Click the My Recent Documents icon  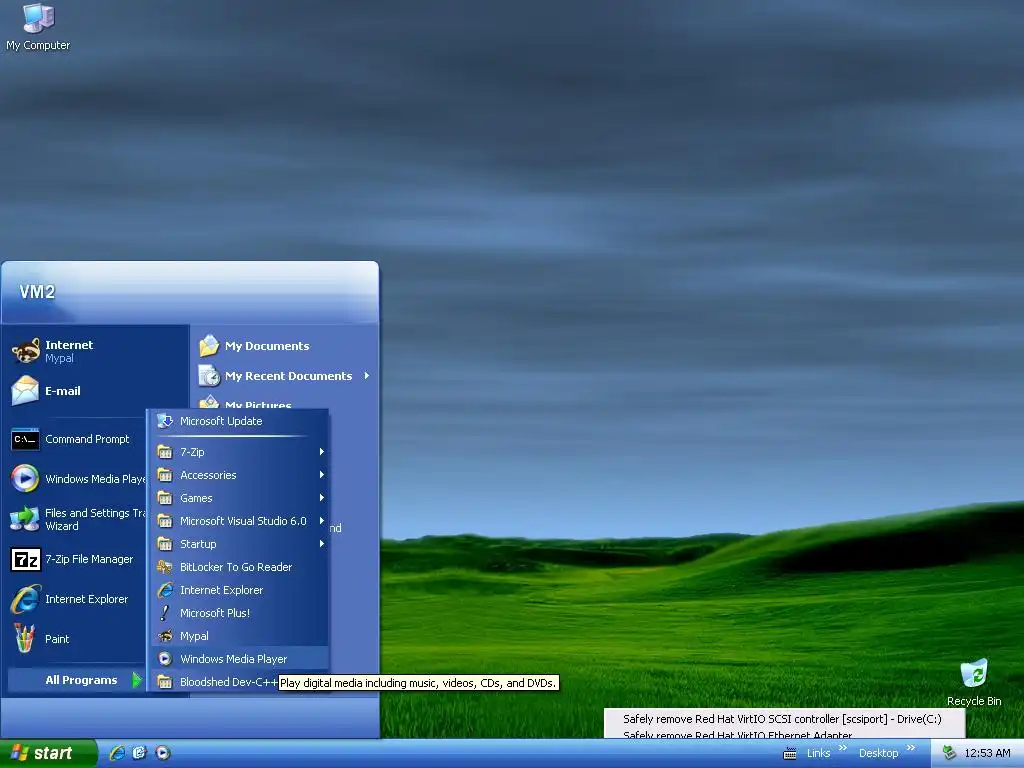coord(209,376)
